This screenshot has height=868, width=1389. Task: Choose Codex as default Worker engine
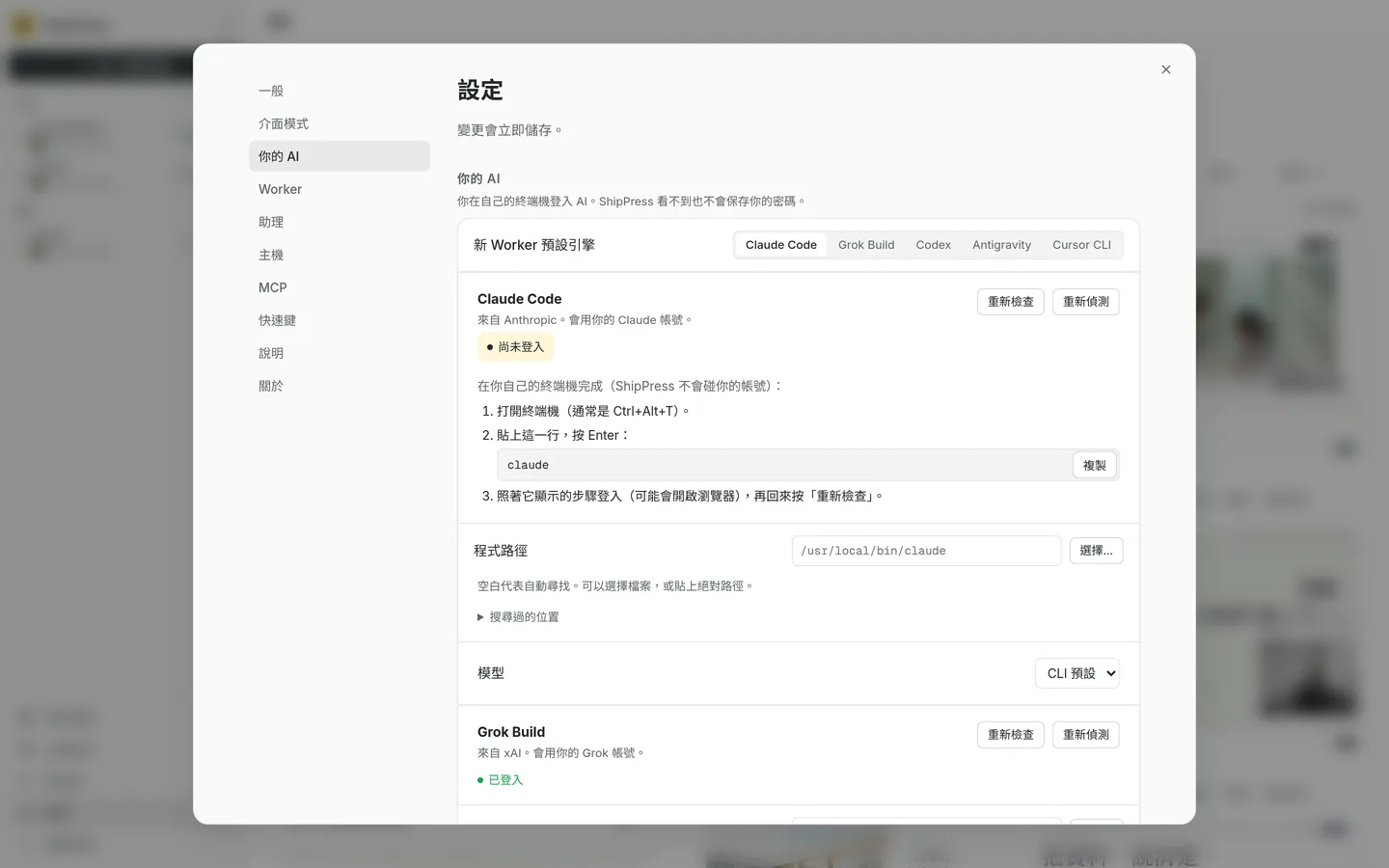(933, 245)
